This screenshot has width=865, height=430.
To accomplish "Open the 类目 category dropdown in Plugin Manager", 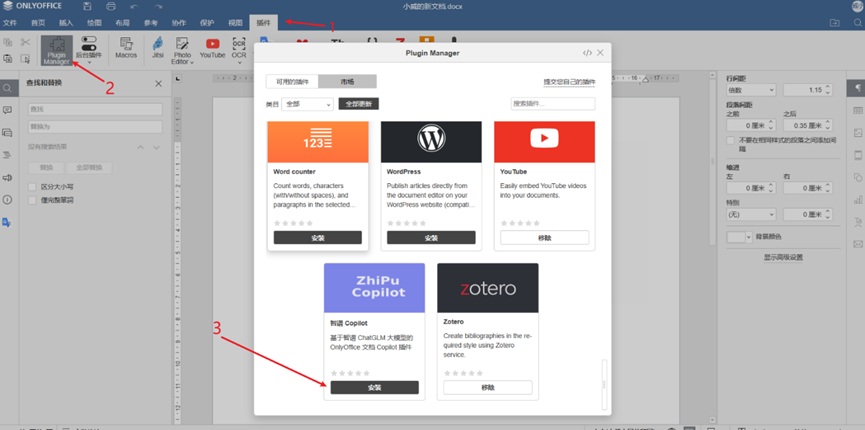I will tap(307, 104).
